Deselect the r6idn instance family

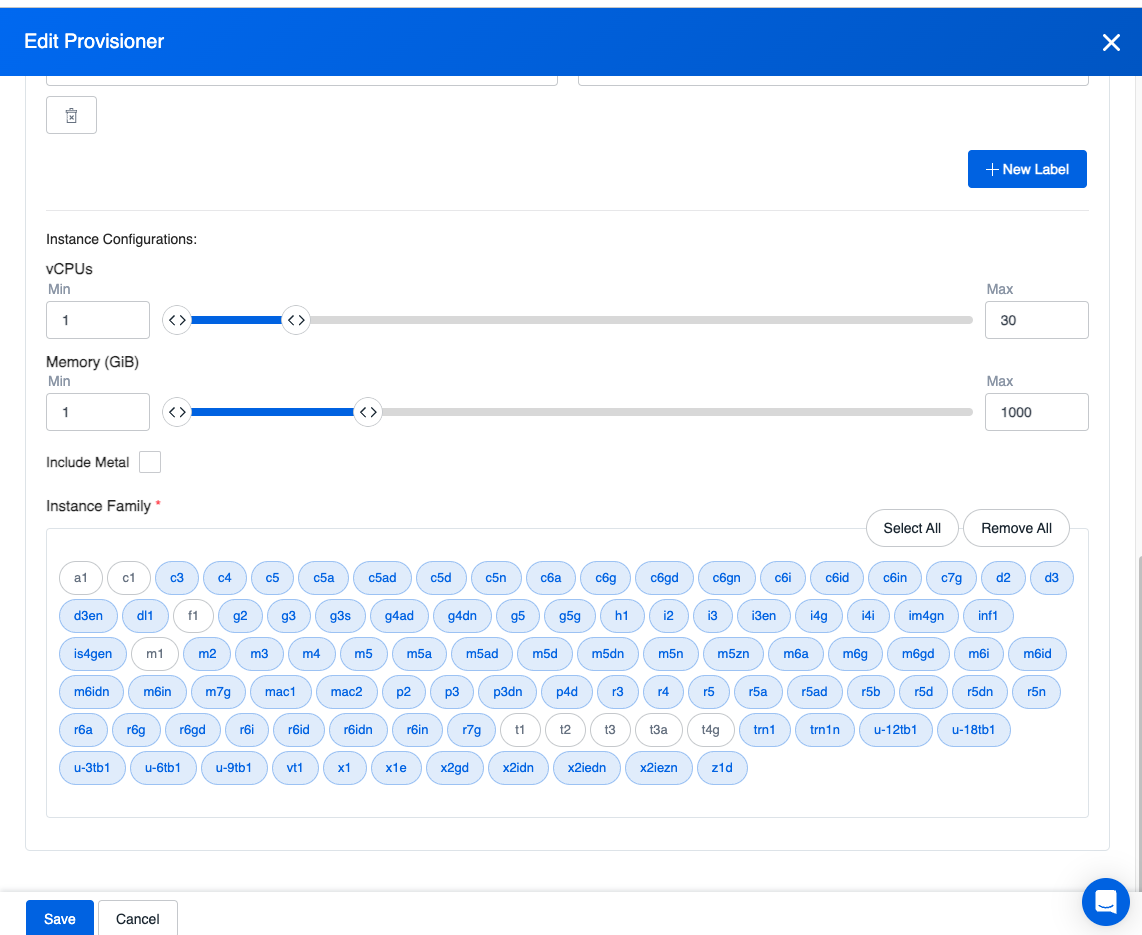point(358,729)
